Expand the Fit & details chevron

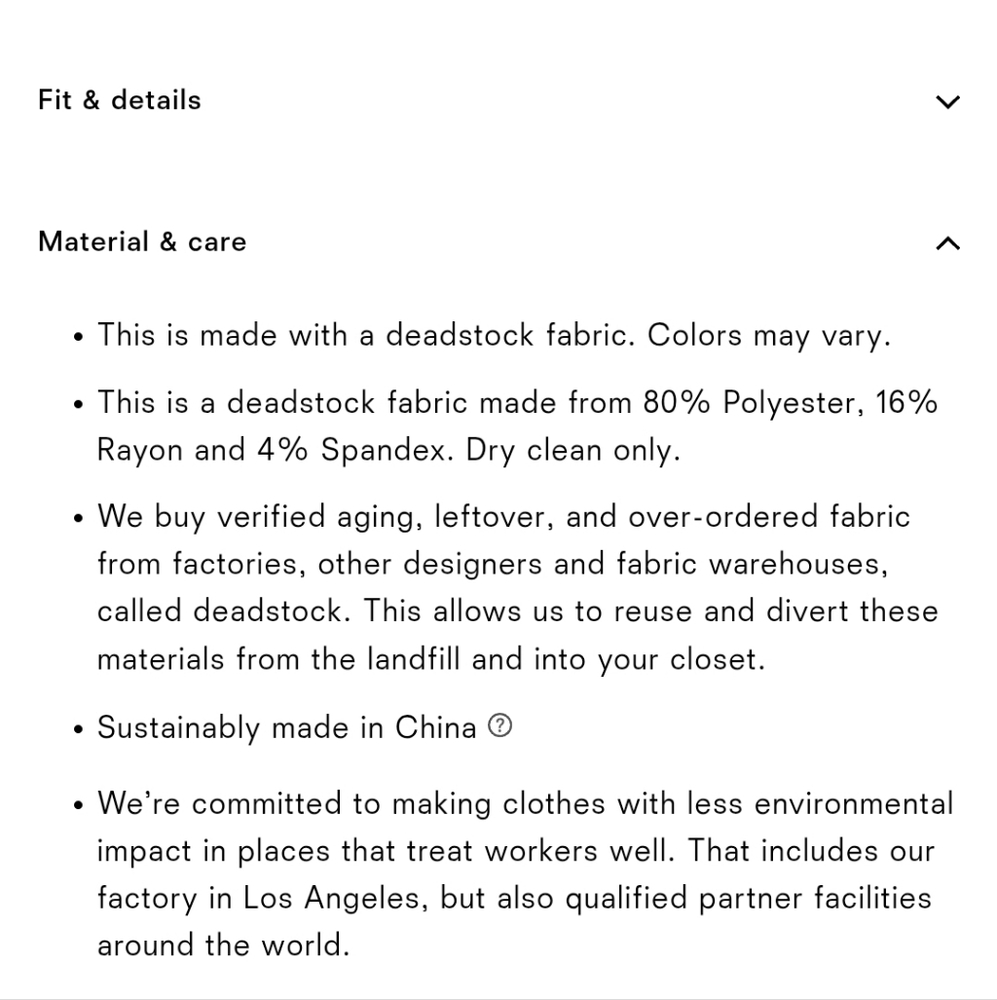(x=947, y=101)
